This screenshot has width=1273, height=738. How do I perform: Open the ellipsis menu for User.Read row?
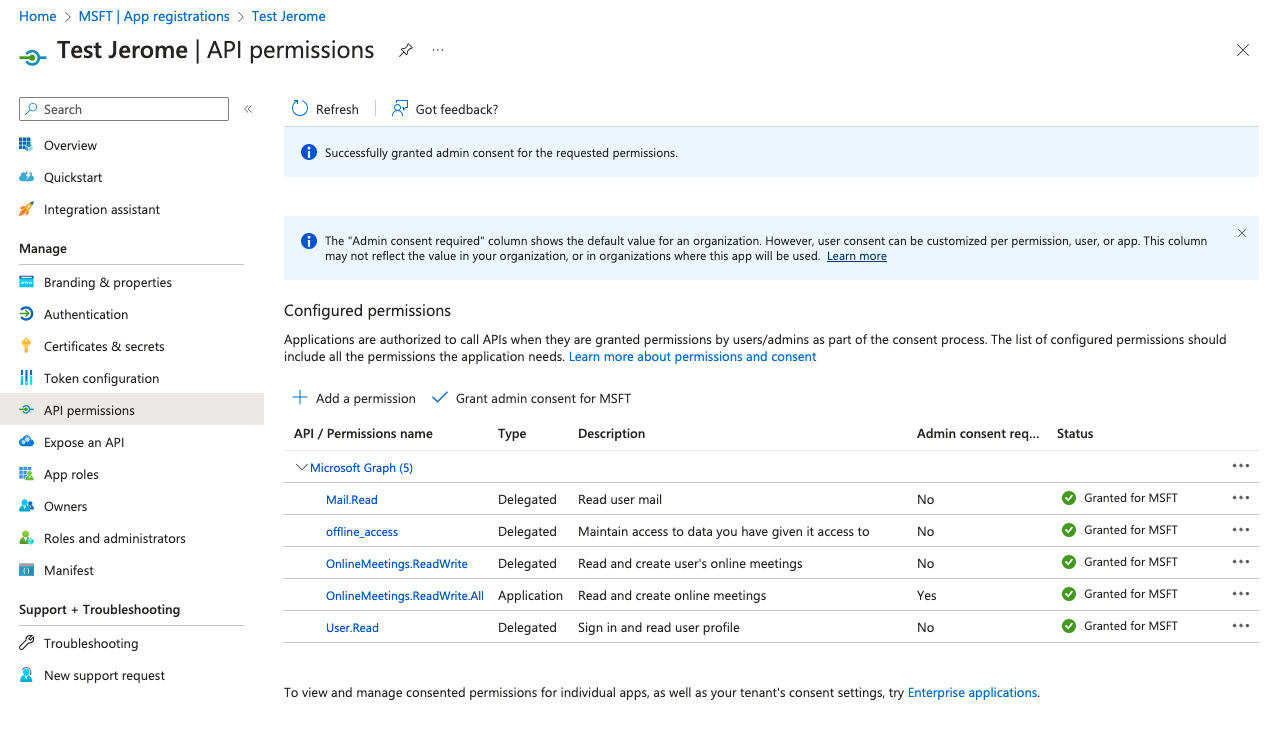pos(1241,626)
